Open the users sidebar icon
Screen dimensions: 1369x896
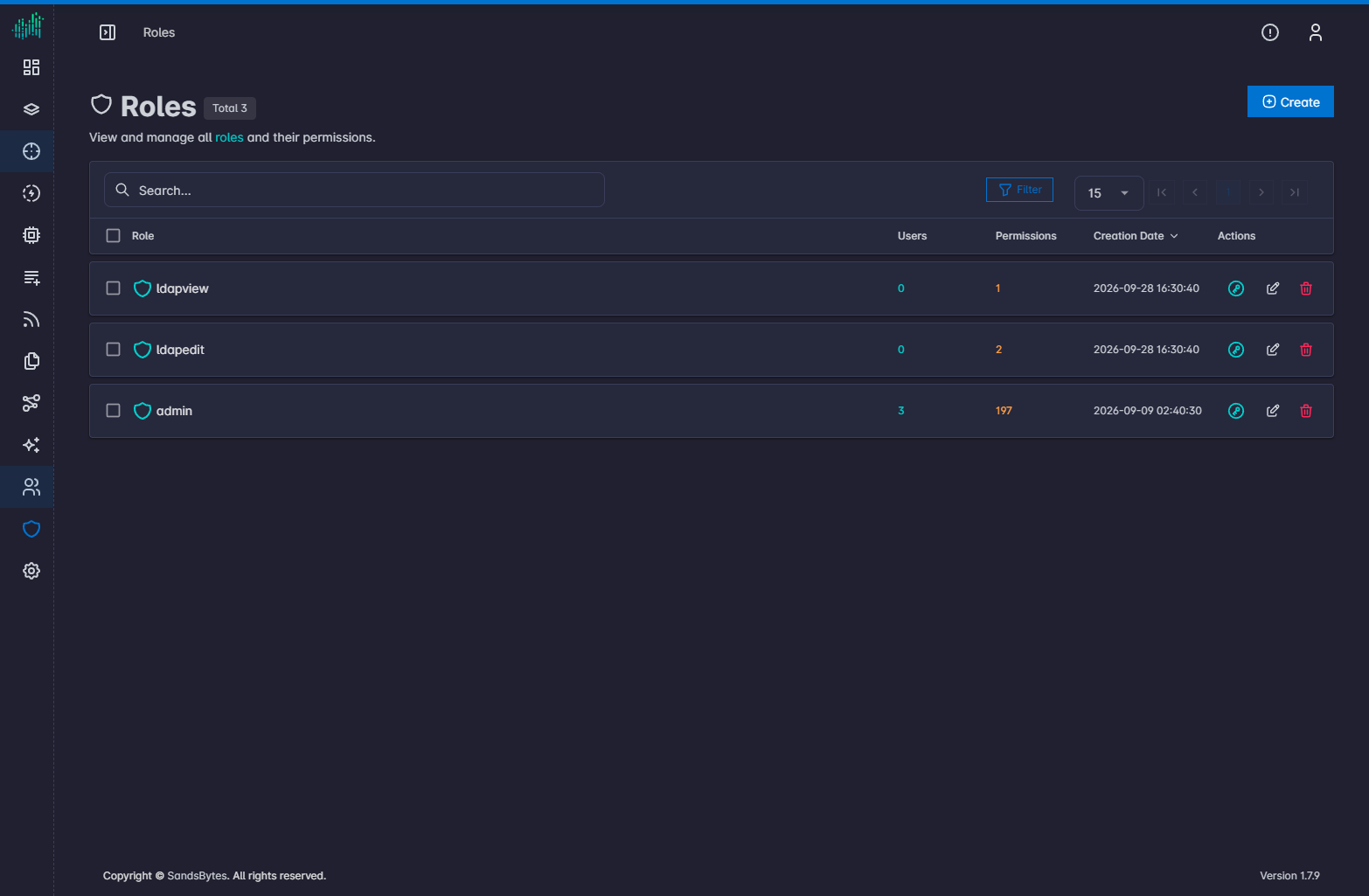31,487
